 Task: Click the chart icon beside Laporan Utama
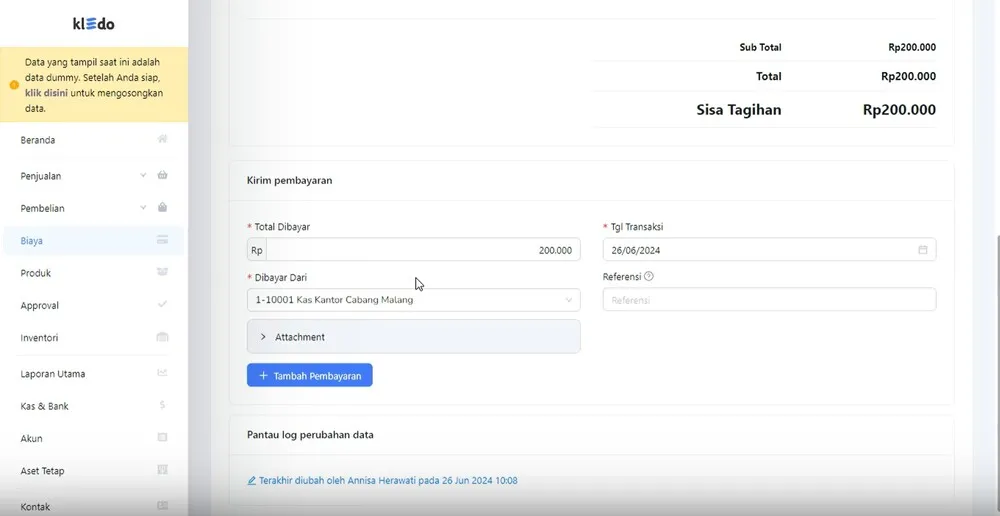(163, 373)
